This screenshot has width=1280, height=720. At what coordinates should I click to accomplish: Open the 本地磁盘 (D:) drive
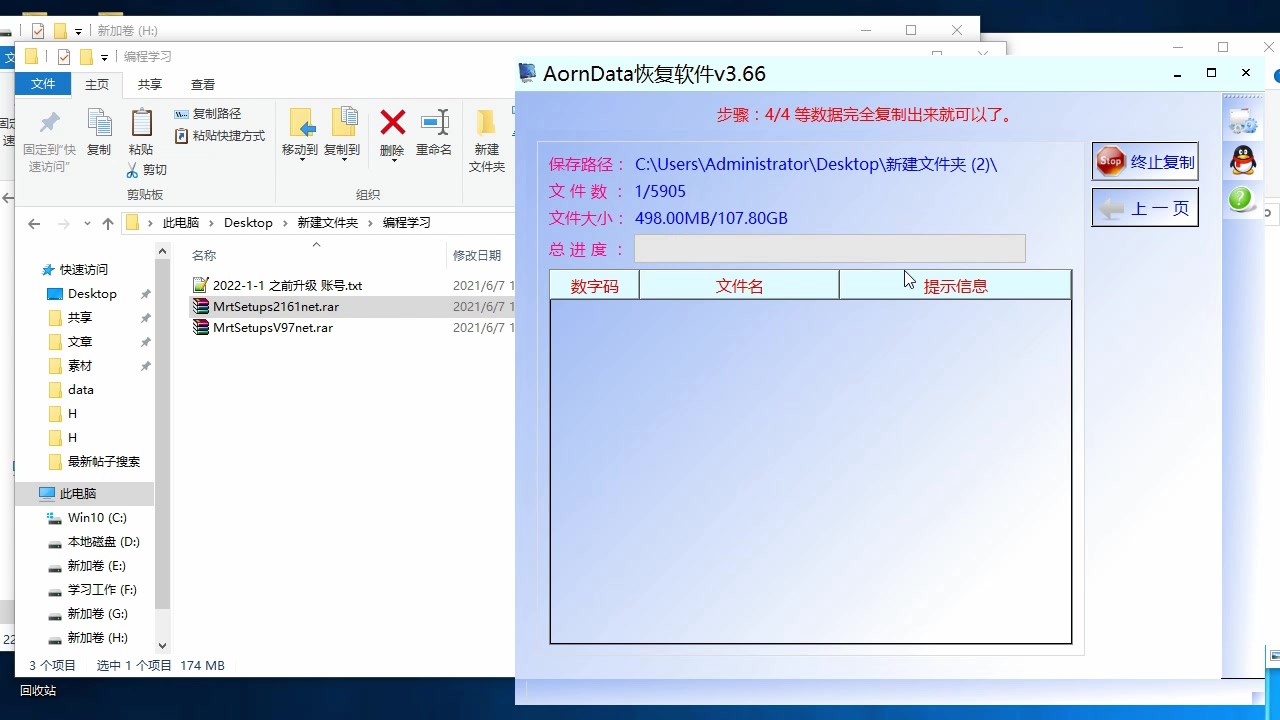(x=103, y=542)
